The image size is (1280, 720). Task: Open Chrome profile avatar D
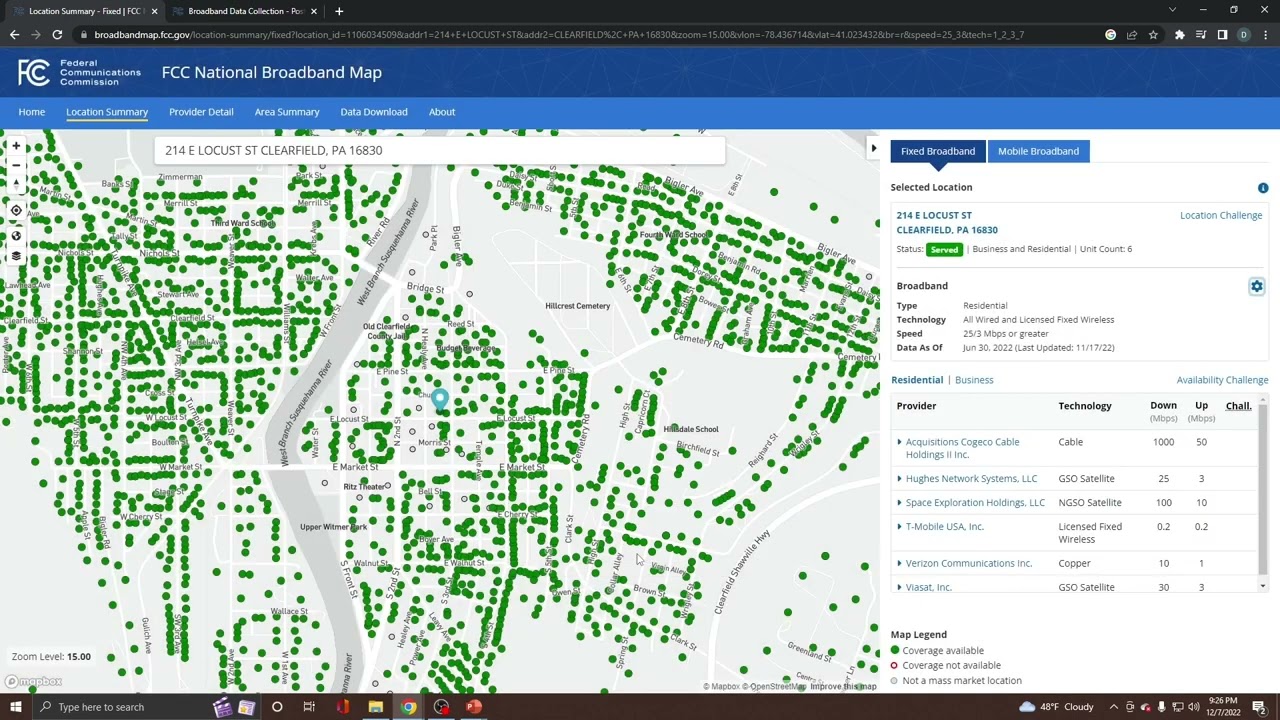pos(1243,34)
